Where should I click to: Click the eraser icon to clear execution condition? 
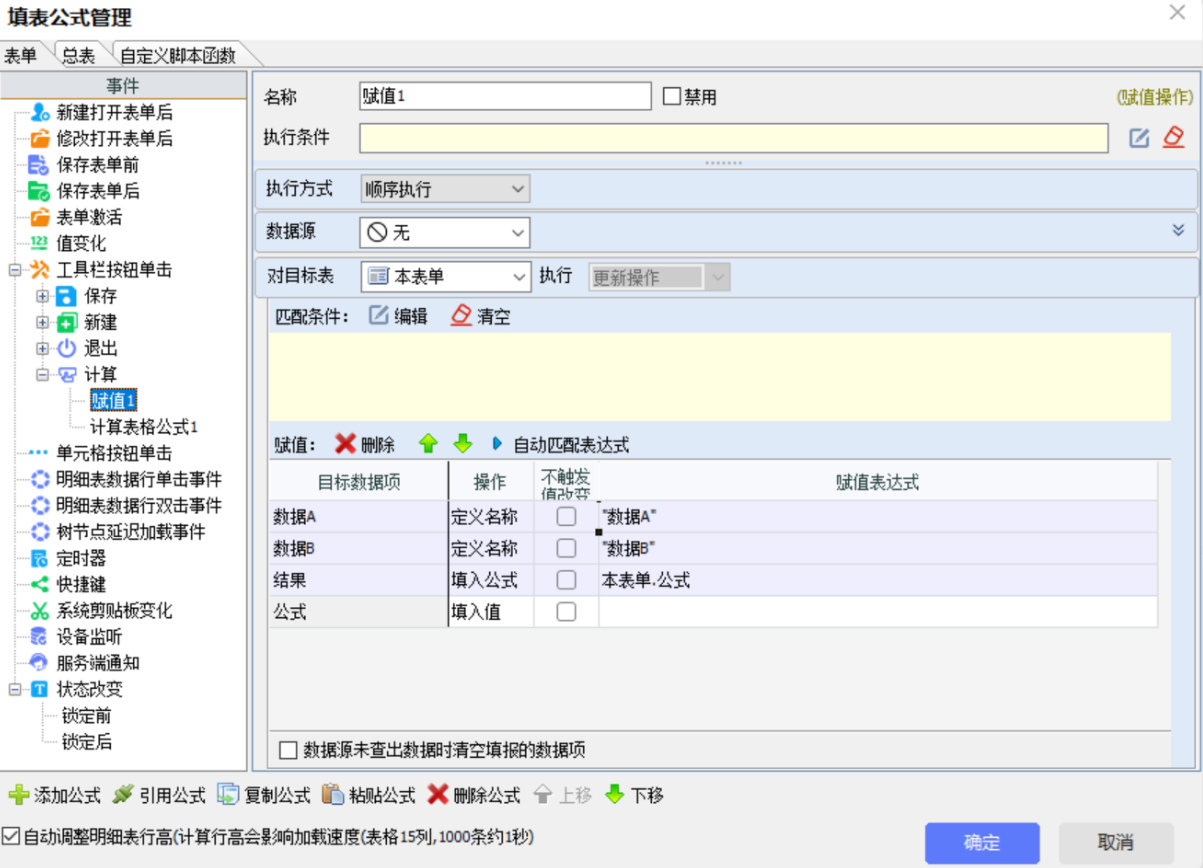(1173, 138)
